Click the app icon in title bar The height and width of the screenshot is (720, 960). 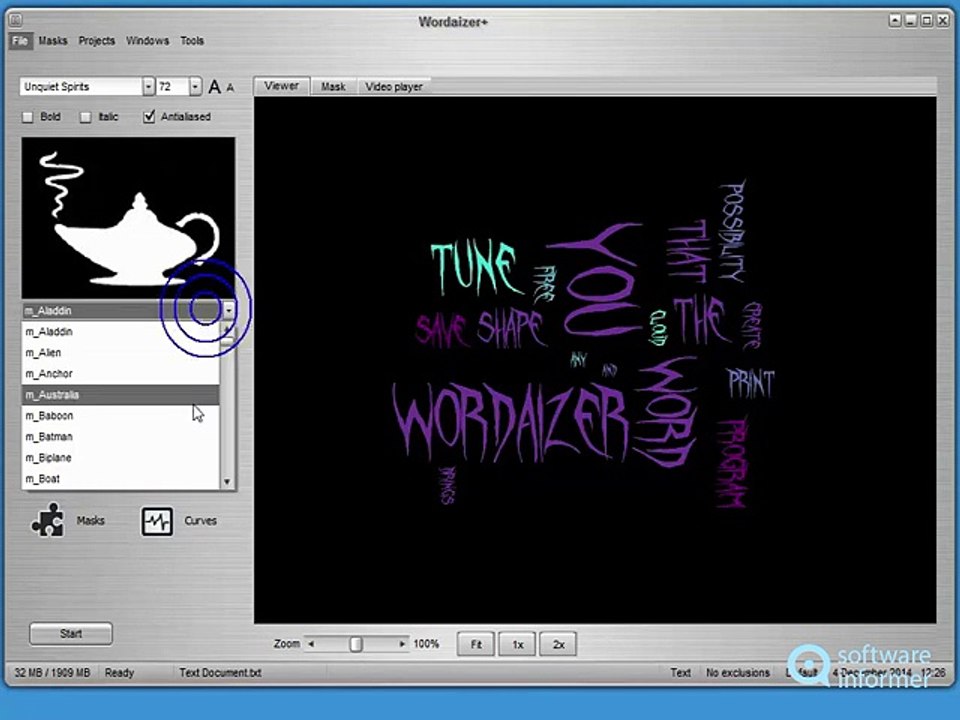pyautogui.click(x=15, y=21)
